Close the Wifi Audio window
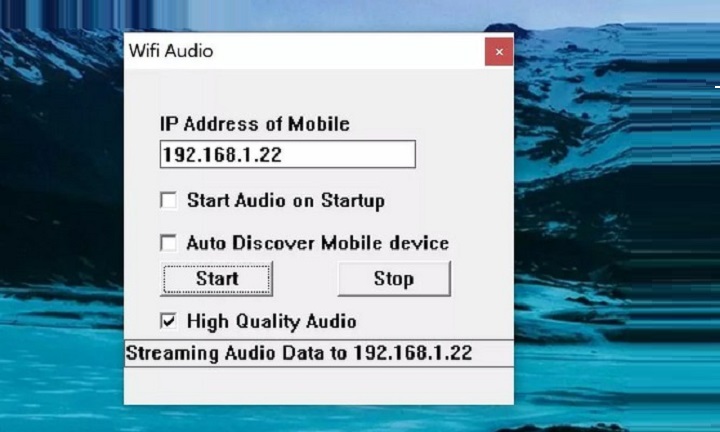 499,52
